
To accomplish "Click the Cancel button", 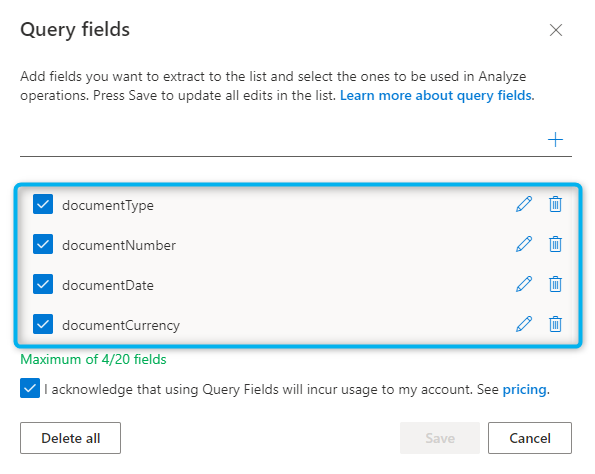I will tap(530, 438).
